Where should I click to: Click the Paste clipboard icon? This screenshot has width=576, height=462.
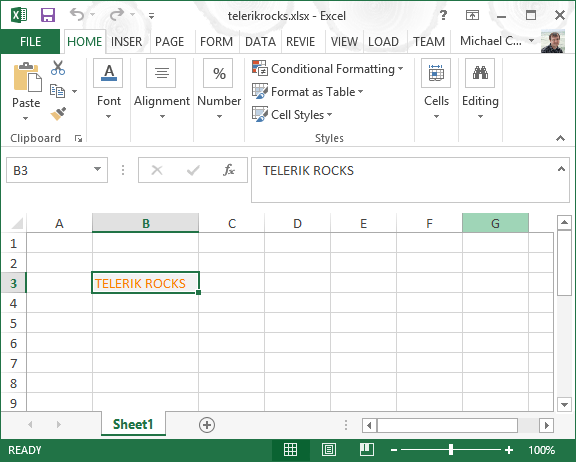click(27, 77)
